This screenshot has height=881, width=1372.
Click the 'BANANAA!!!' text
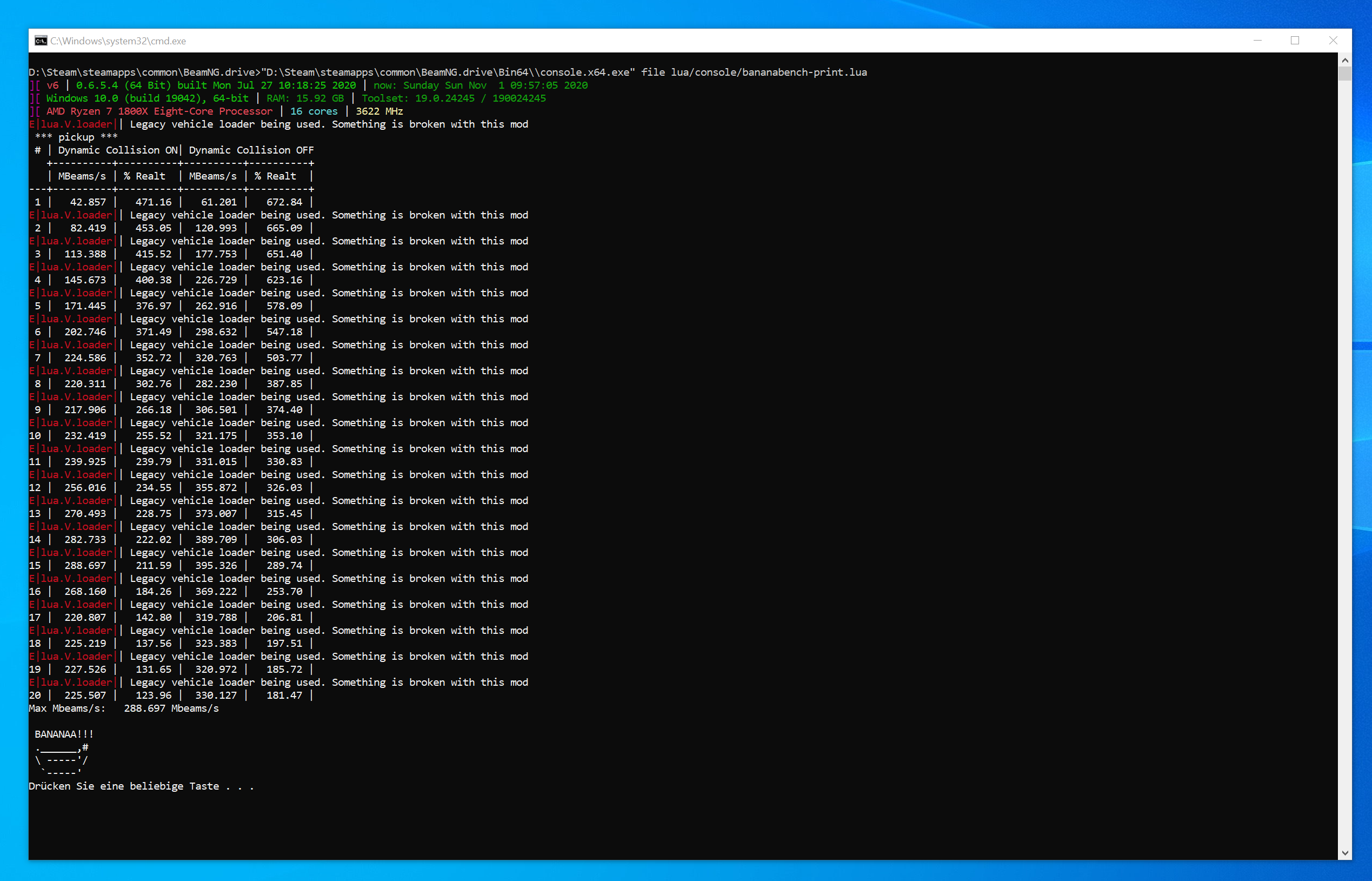click(64, 734)
